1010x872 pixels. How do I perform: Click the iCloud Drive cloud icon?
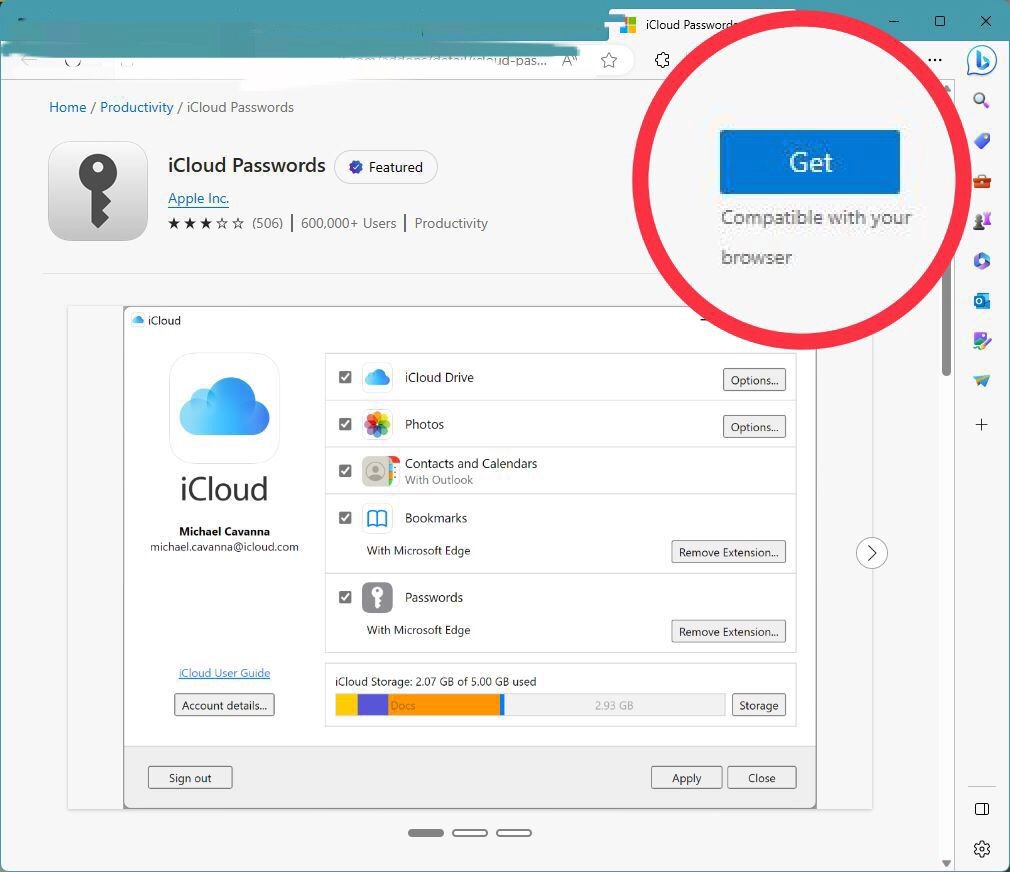pos(377,377)
